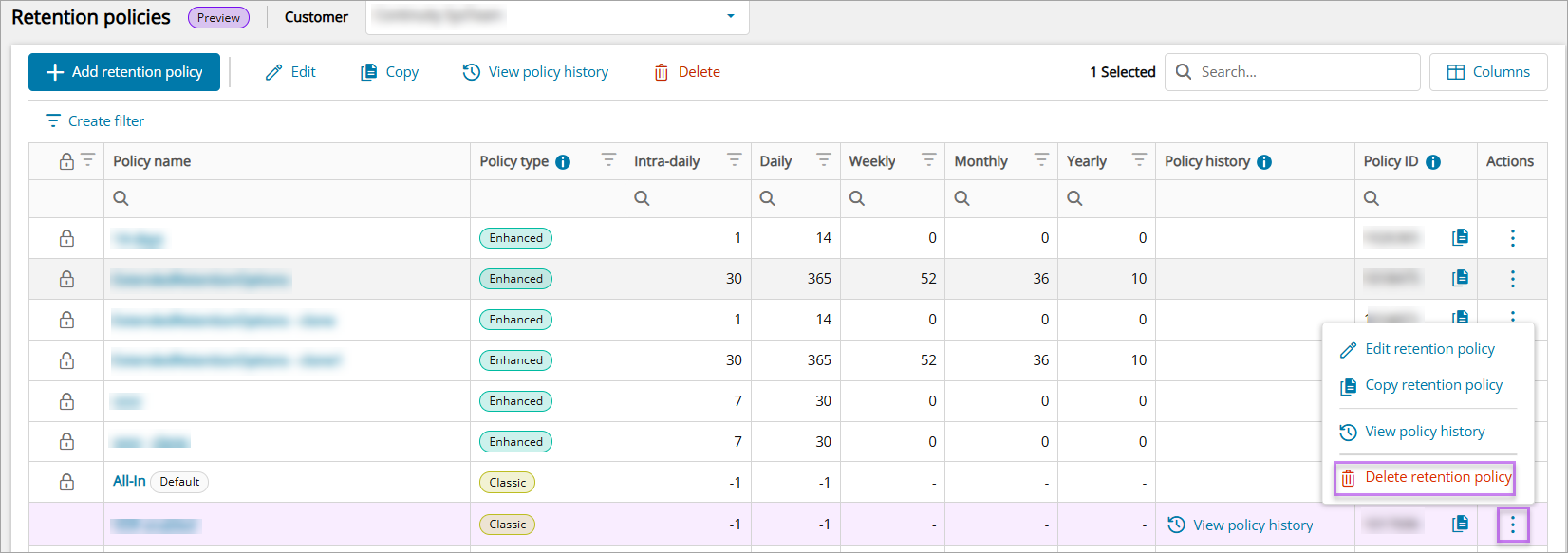Open actions menu for the first policy row
Viewport: 1568px width, 553px height.
pyautogui.click(x=1512, y=238)
